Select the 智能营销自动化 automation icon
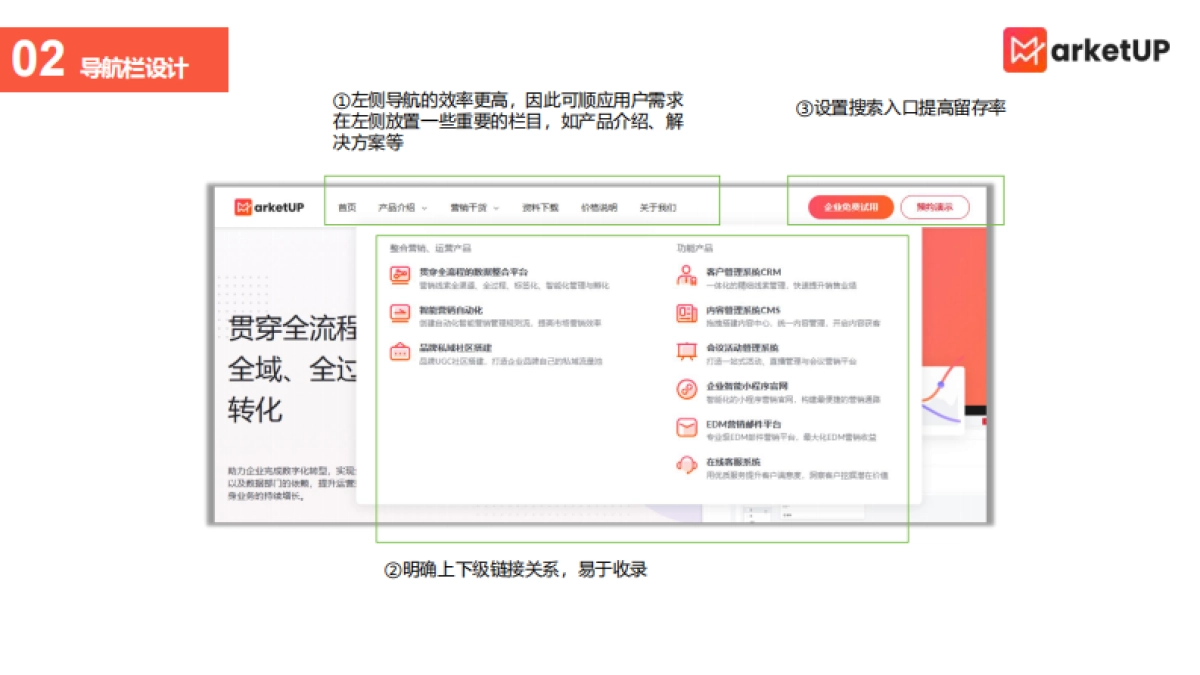Screen dimensions: 1200x675 (x=398, y=311)
